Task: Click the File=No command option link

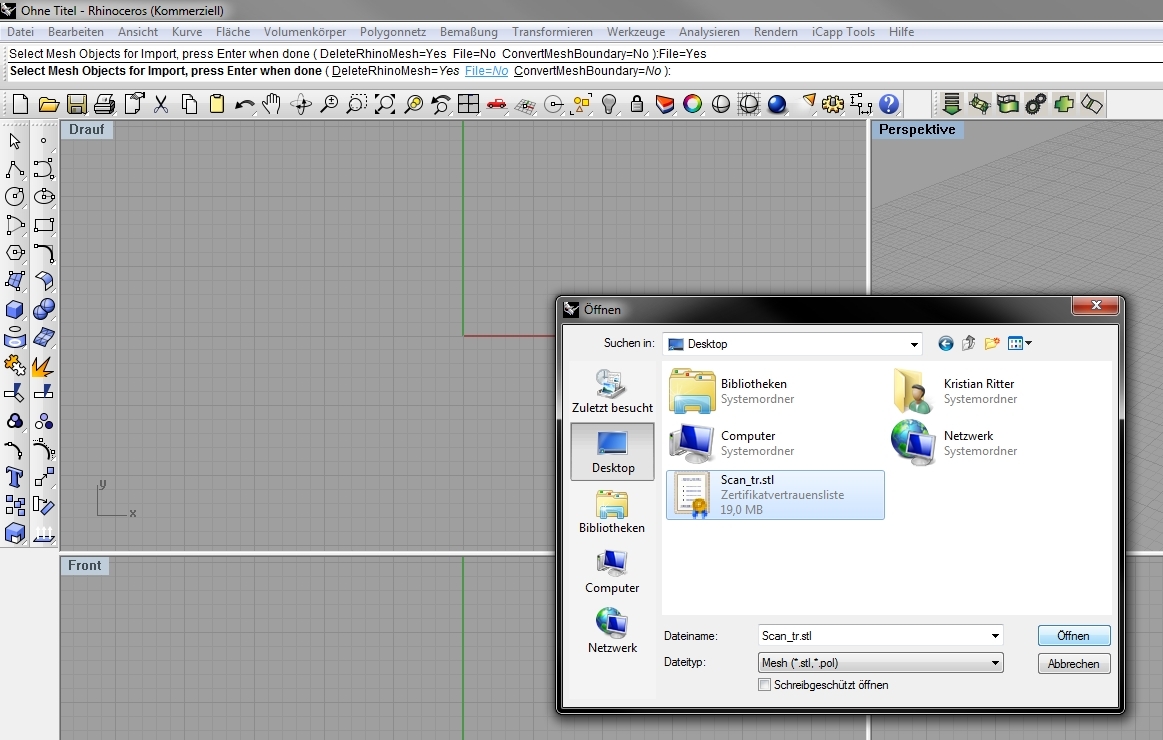Action: (x=487, y=71)
